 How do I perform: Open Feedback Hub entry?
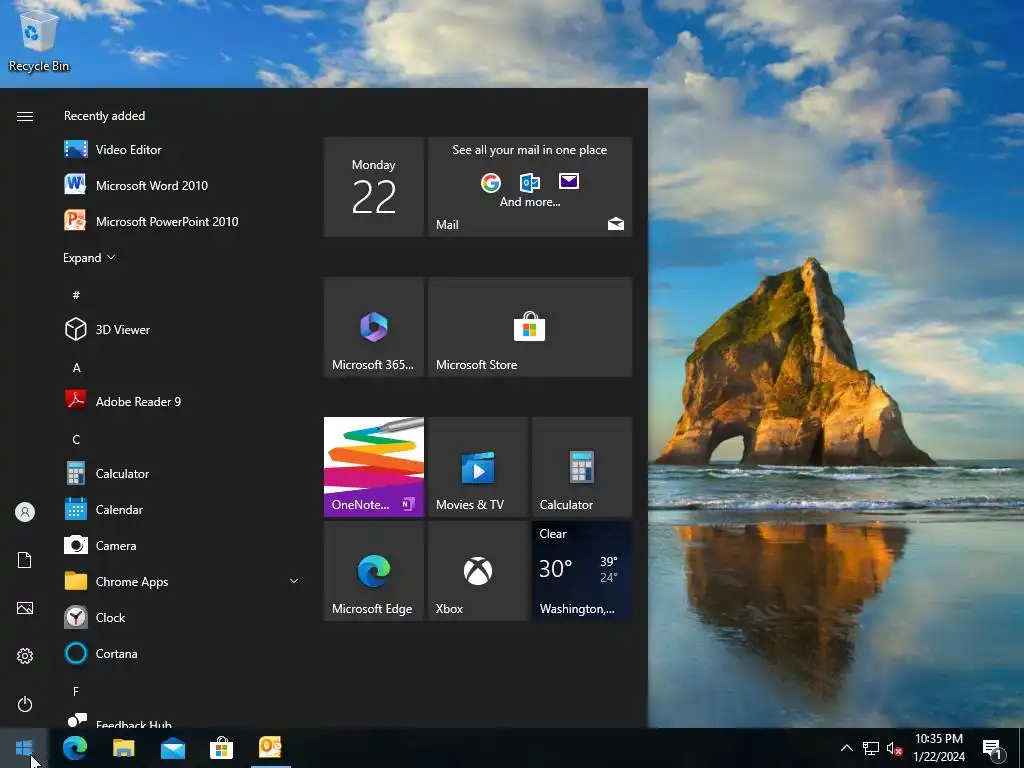point(180,720)
